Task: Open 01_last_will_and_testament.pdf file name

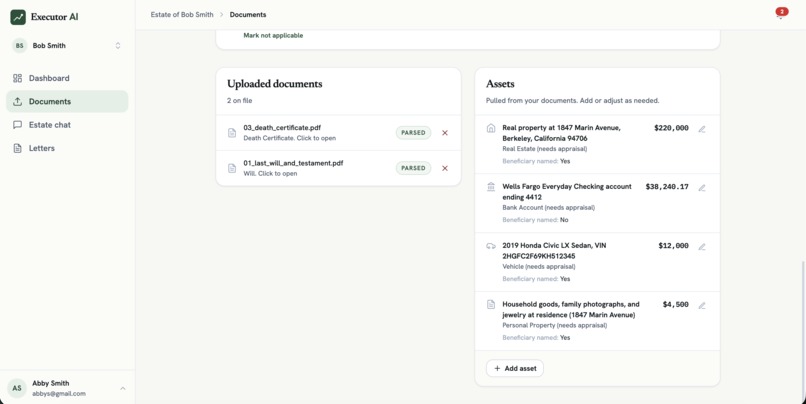Action: tap(293, 163)
